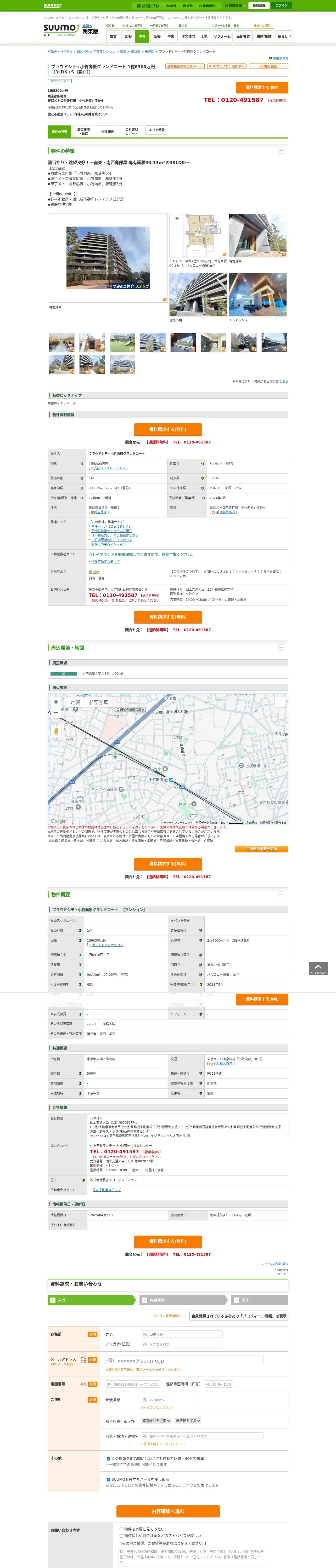Viewport: 336px width, 1568px height.
Task: Switch to the 周辺環境・地図 tab
Action: [83, 131]
